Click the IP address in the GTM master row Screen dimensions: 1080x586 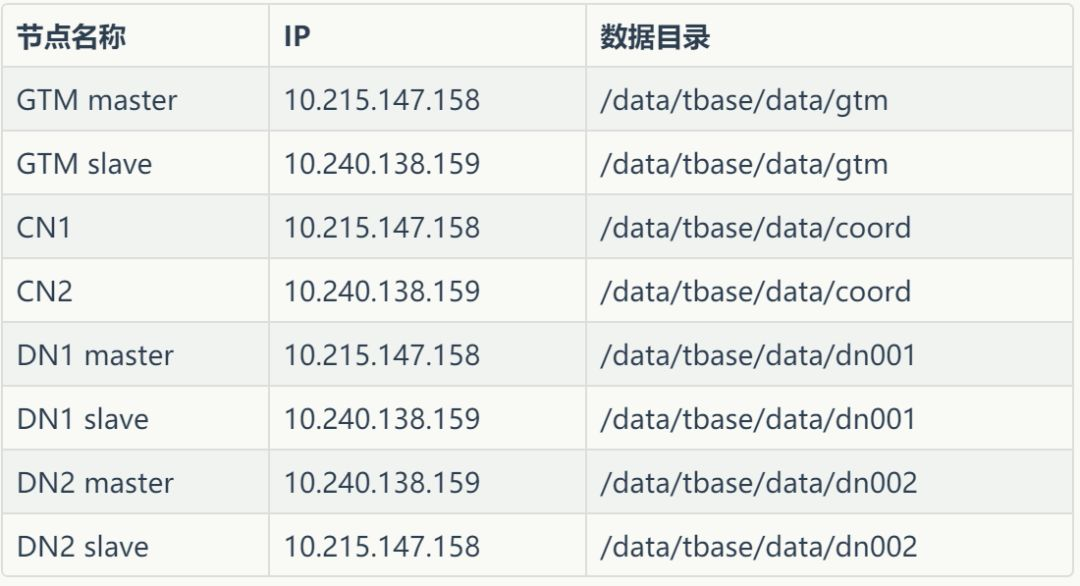pos(382,100)
